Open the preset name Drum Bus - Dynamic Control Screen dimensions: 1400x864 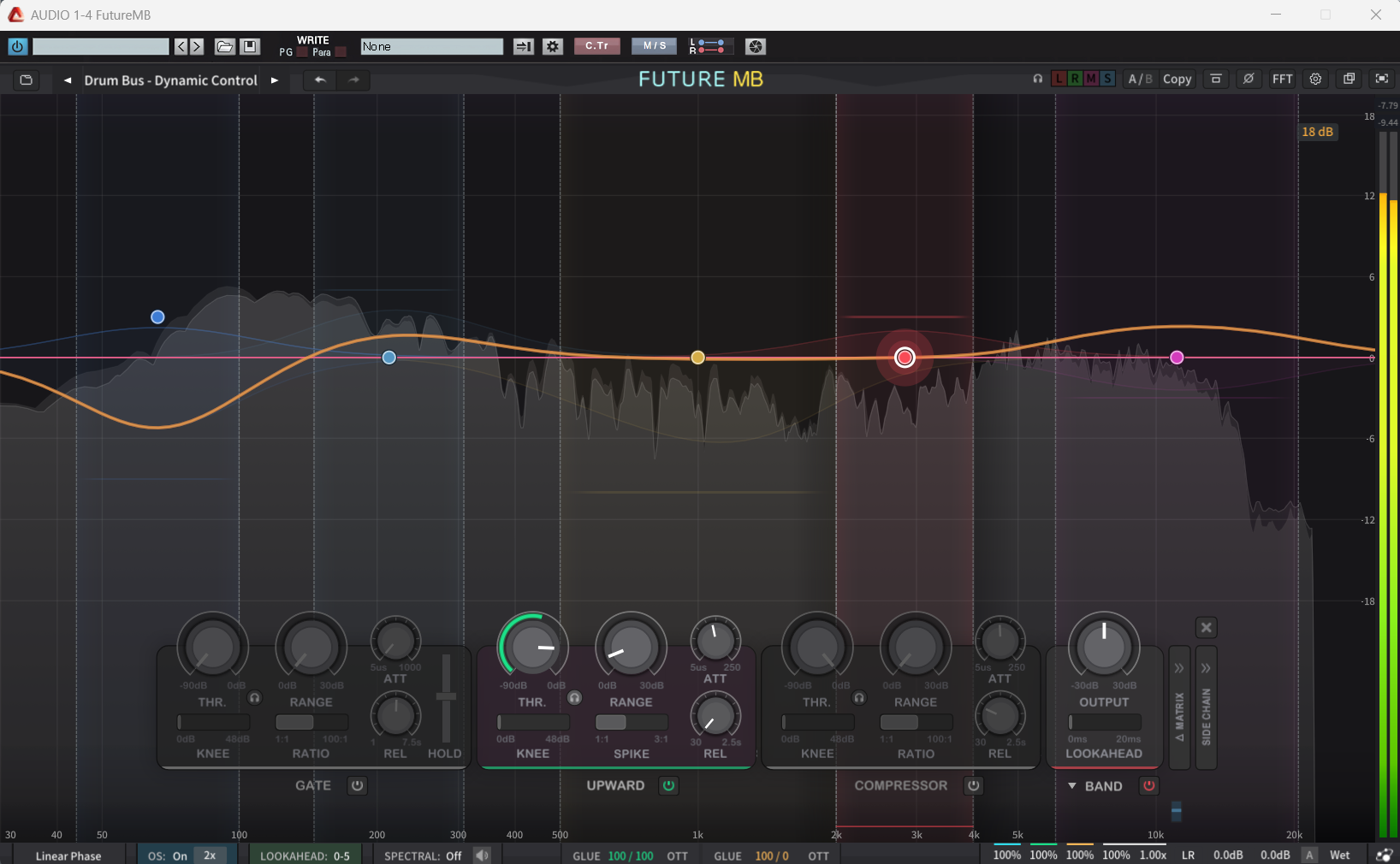click(x=170, y=80)
